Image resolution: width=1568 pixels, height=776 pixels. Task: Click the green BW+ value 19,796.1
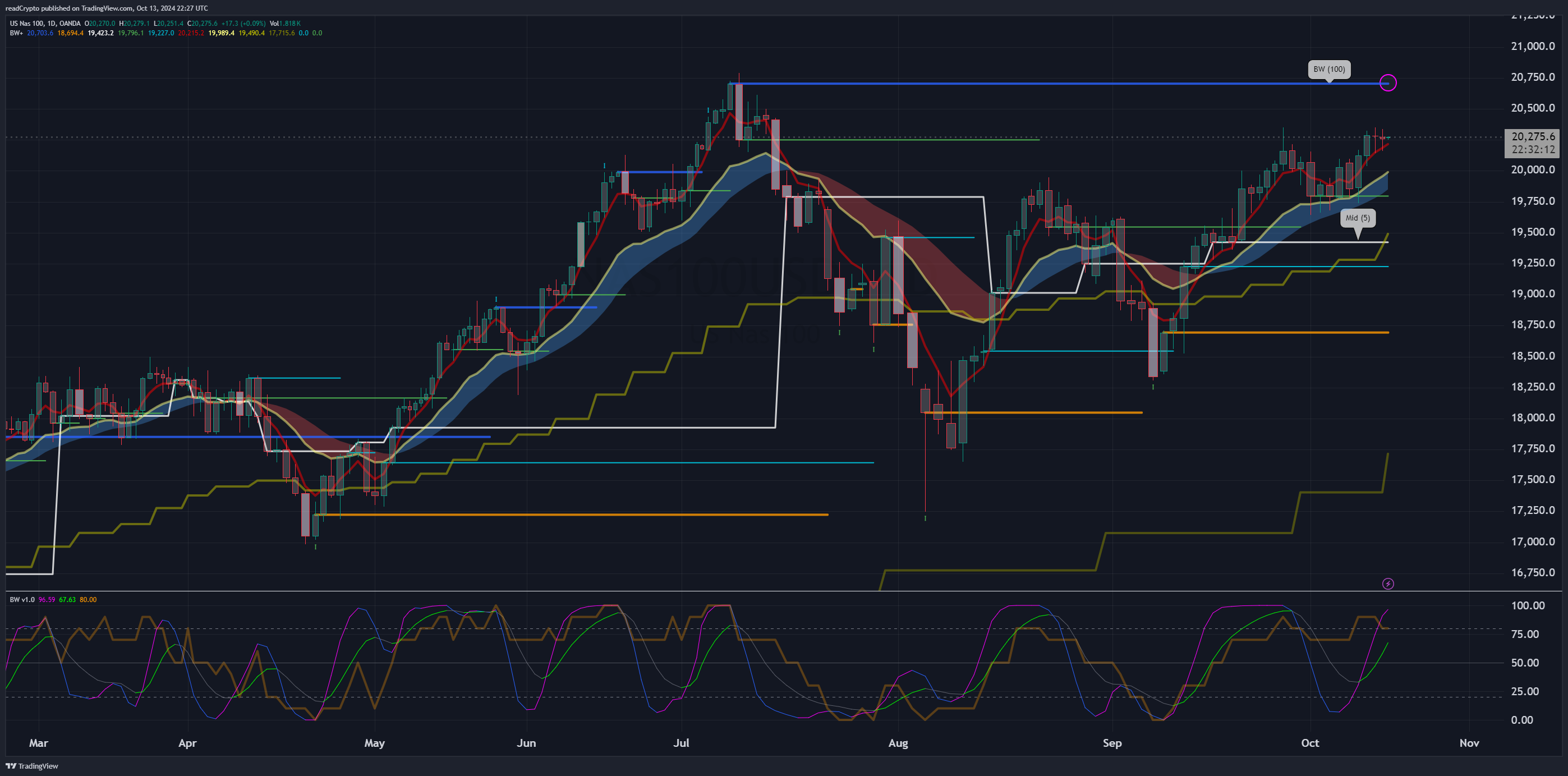131,33
